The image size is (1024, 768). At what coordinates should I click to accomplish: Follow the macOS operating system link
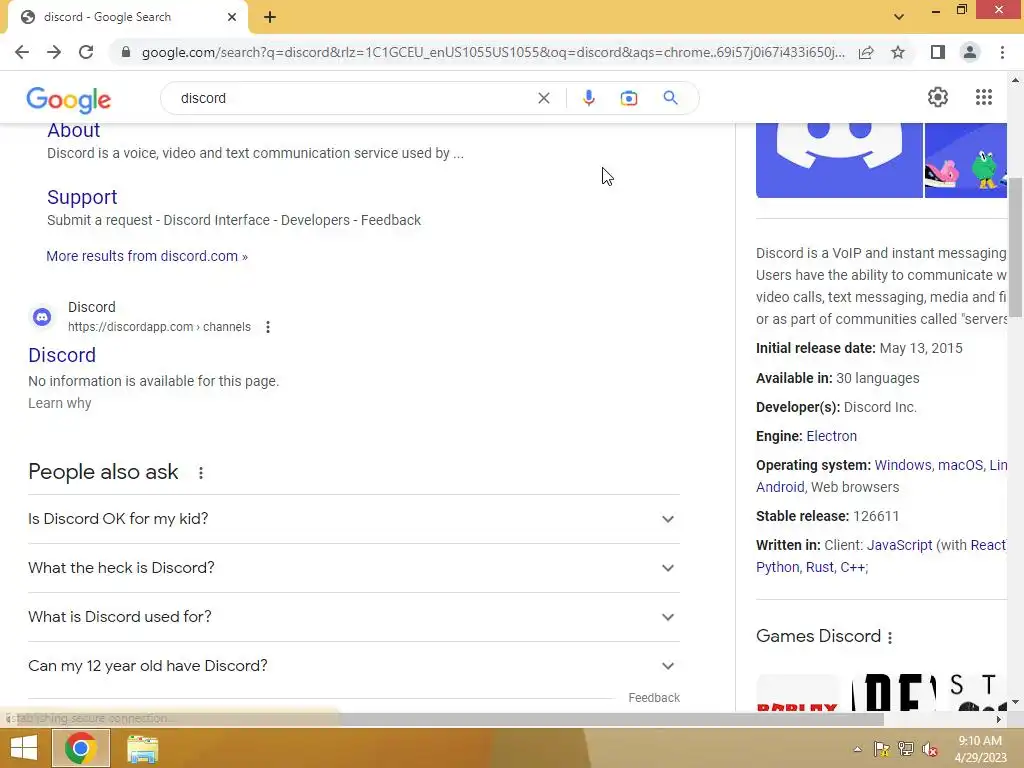pos(960,465)
